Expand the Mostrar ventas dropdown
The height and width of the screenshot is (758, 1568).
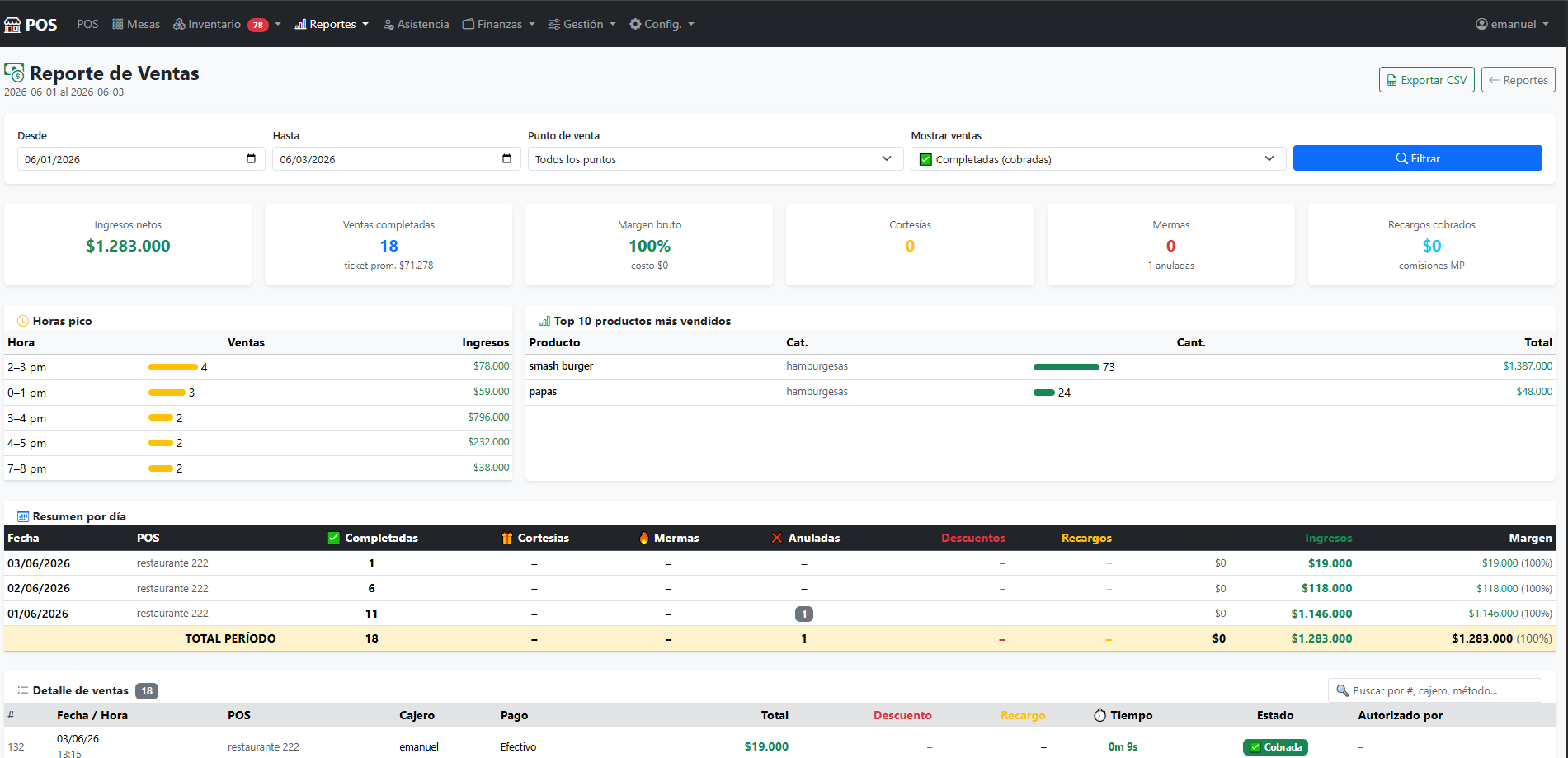[1098, 159]
